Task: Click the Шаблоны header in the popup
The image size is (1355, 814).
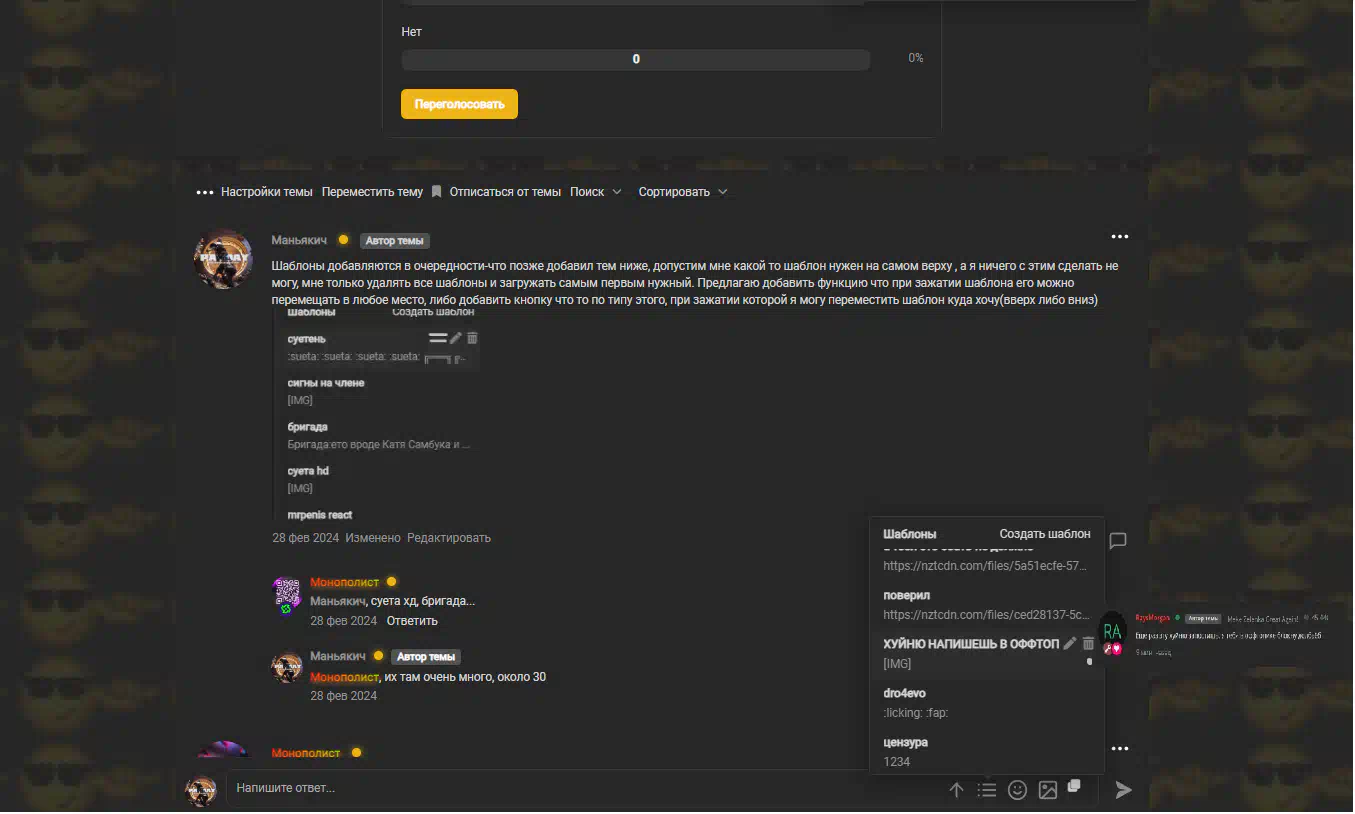Action: (910, 534)
